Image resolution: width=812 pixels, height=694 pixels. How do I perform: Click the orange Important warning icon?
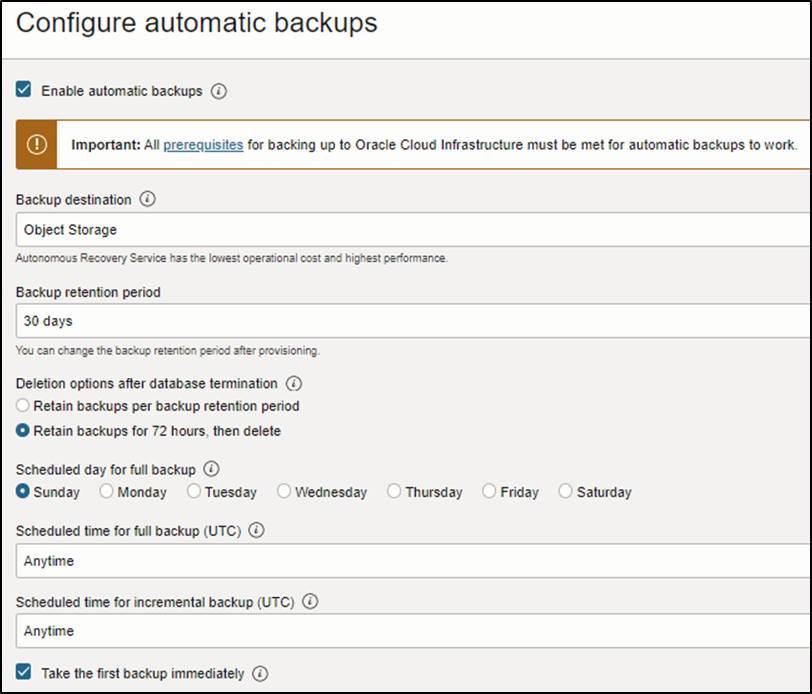37,145
